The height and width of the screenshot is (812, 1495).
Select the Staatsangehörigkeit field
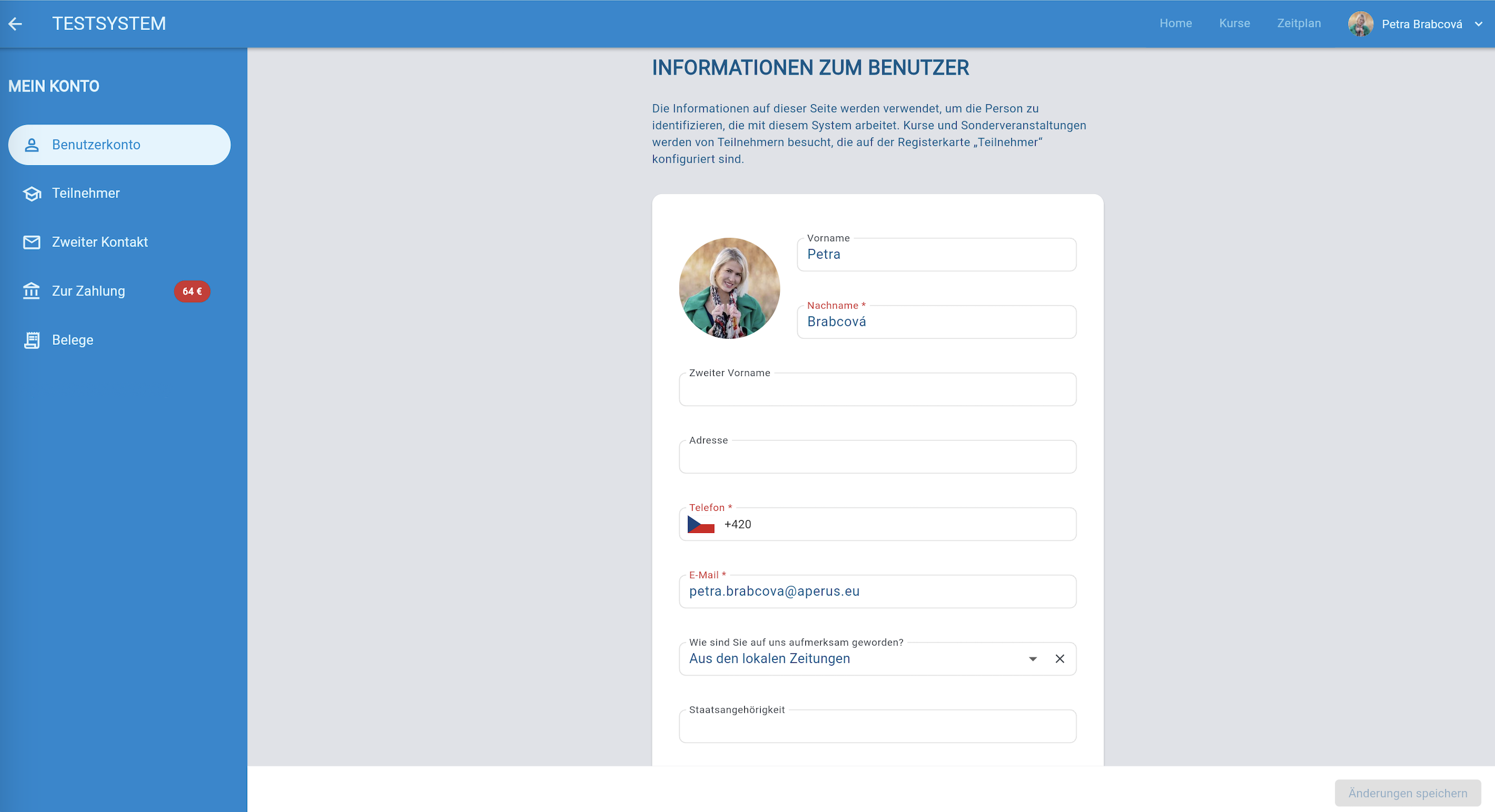(x=877, y=727)
